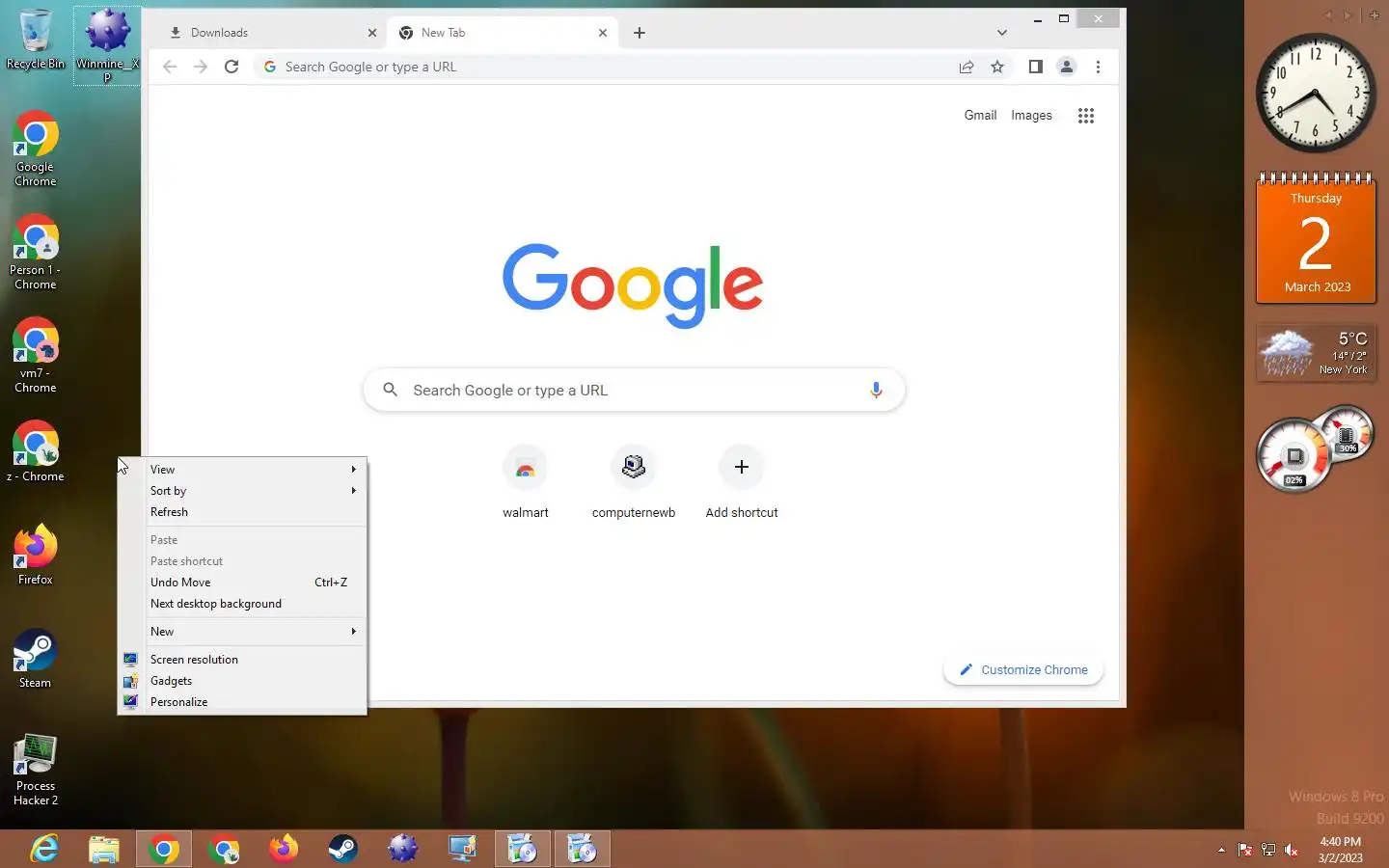1389x868 pixels.
Task: Minimize the Chrome window
Action: pos(1038,18)
